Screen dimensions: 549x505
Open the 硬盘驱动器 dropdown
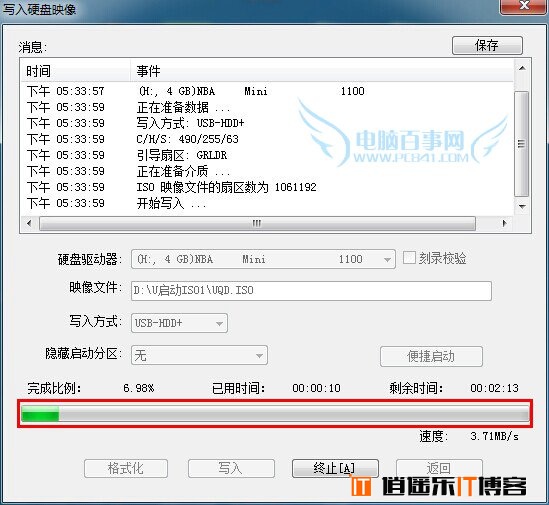pos(263,259)
